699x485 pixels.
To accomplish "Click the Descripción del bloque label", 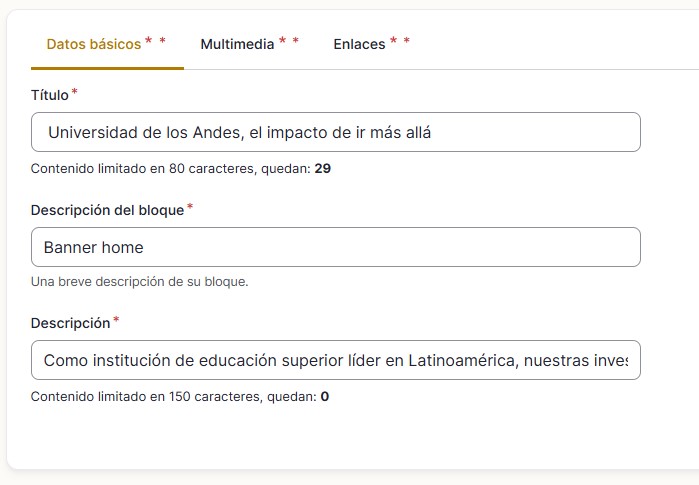I will click(107, 210).
